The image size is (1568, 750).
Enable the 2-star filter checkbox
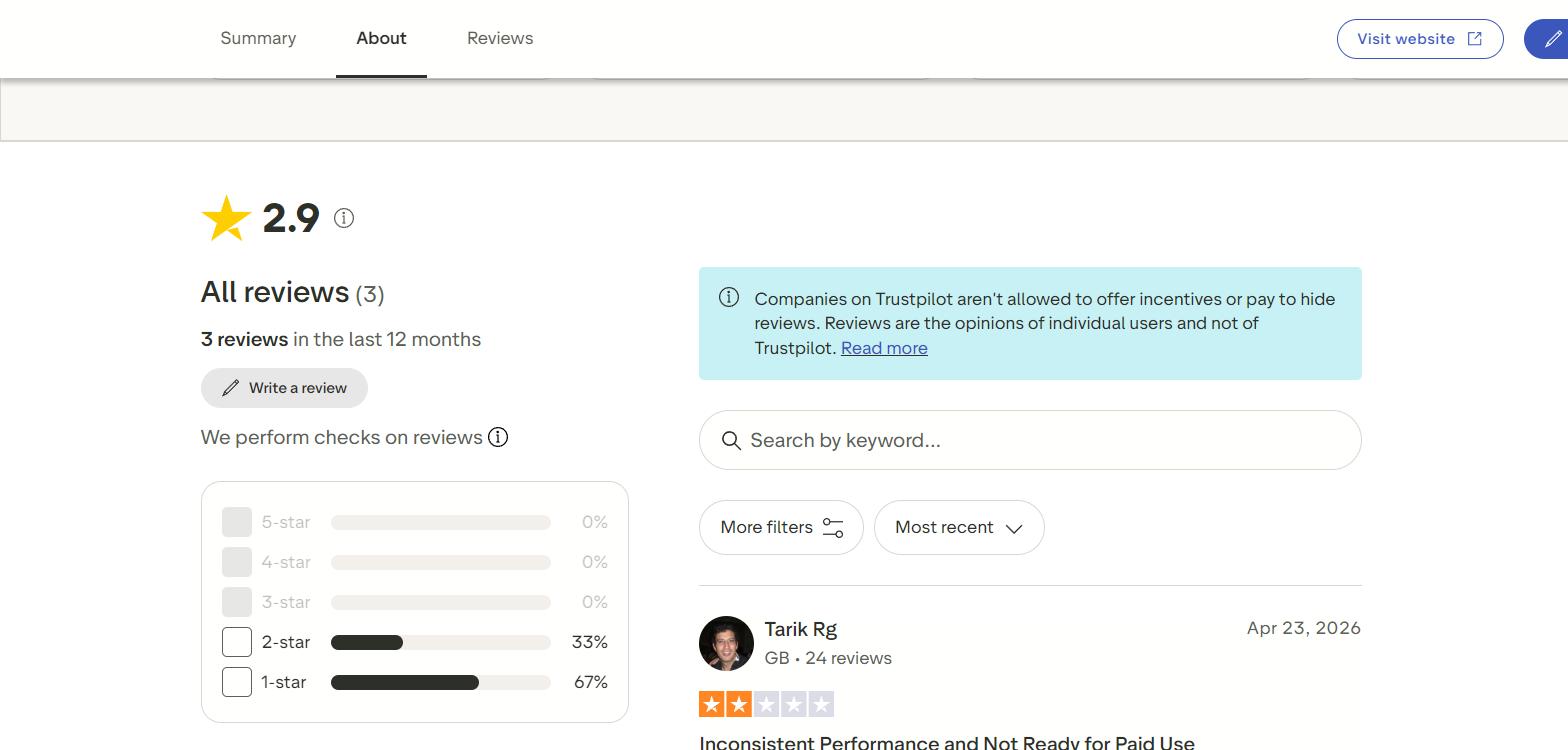[x=237, y=642]
